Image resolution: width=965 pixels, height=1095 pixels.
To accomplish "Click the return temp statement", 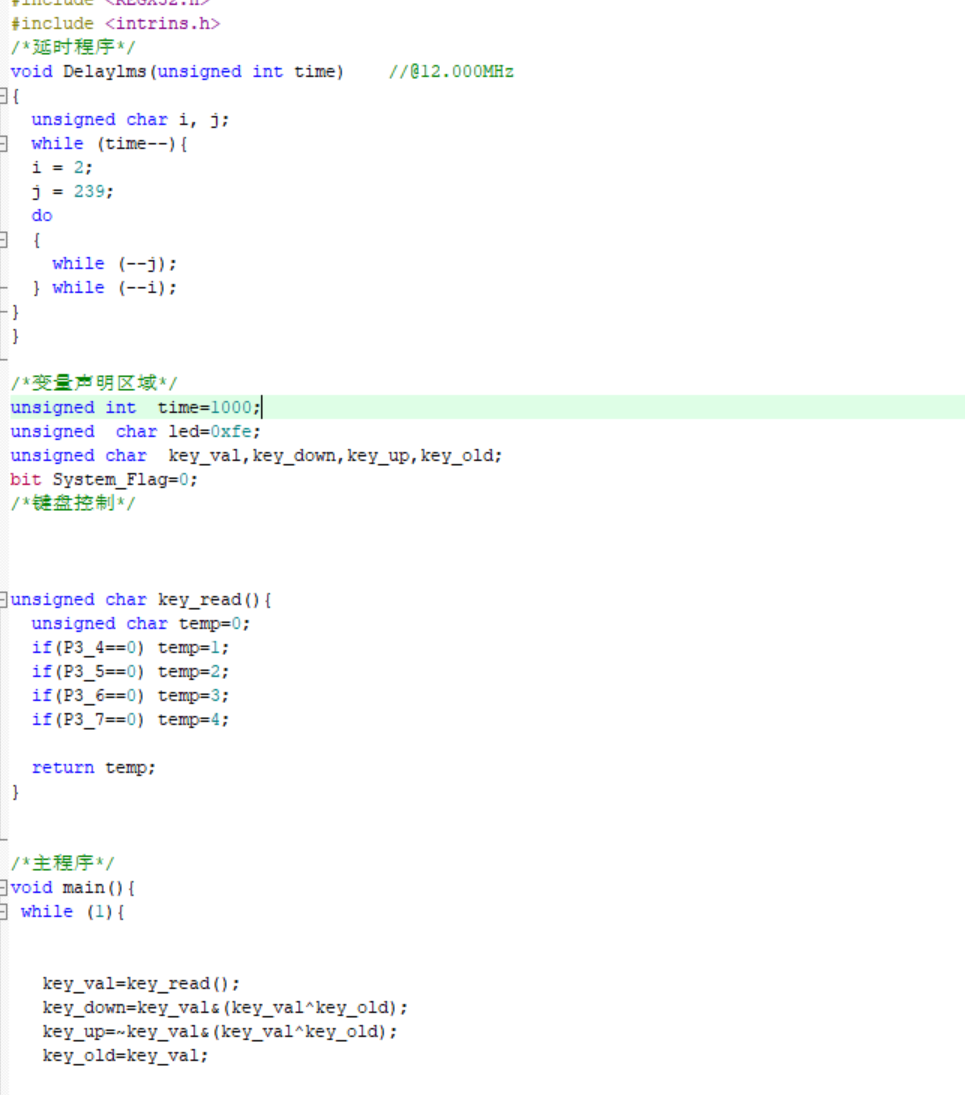I will coord(93,768).
